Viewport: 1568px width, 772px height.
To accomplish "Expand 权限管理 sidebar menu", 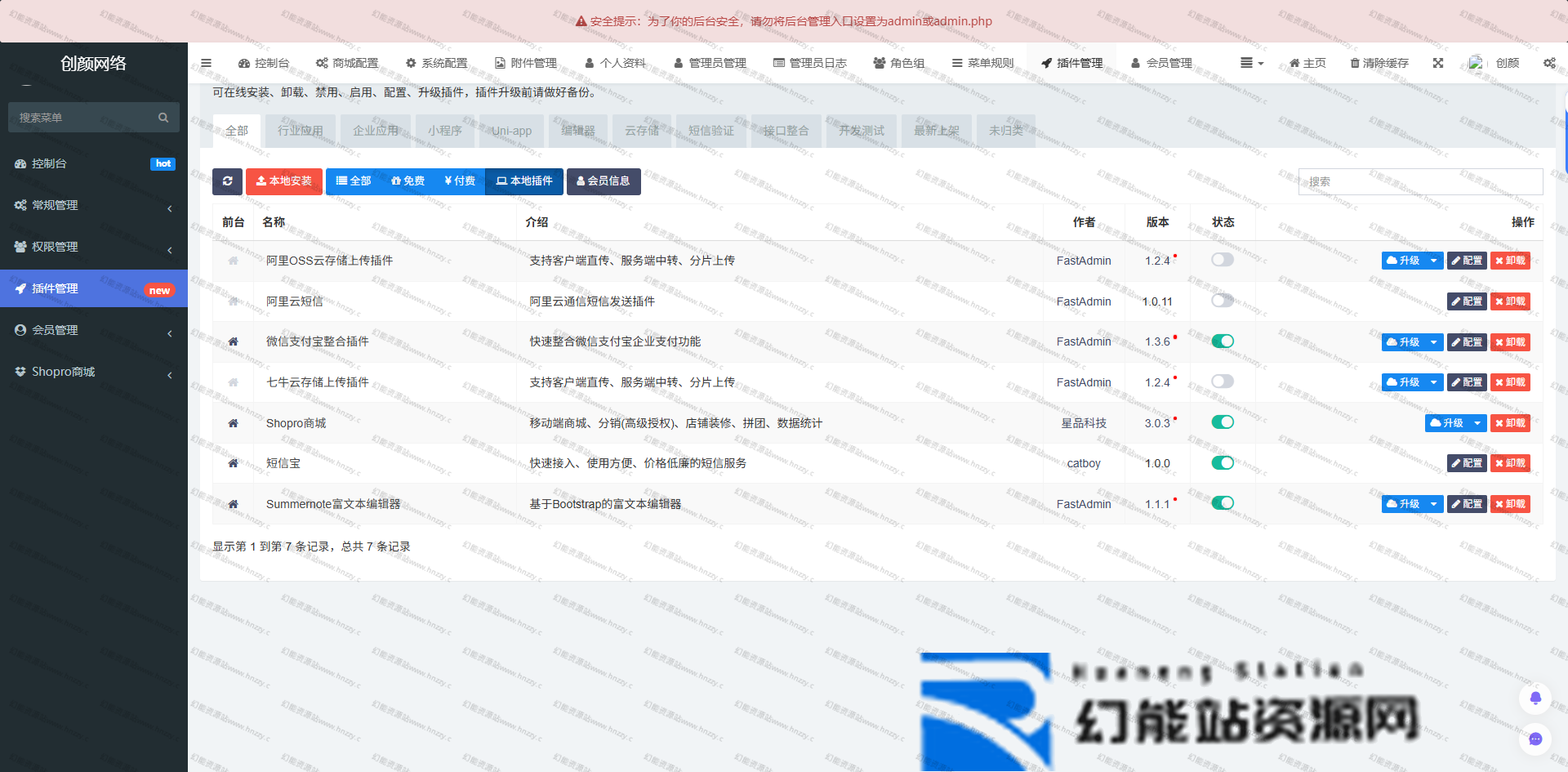I will pyautogui.click(x=94, y=247).
